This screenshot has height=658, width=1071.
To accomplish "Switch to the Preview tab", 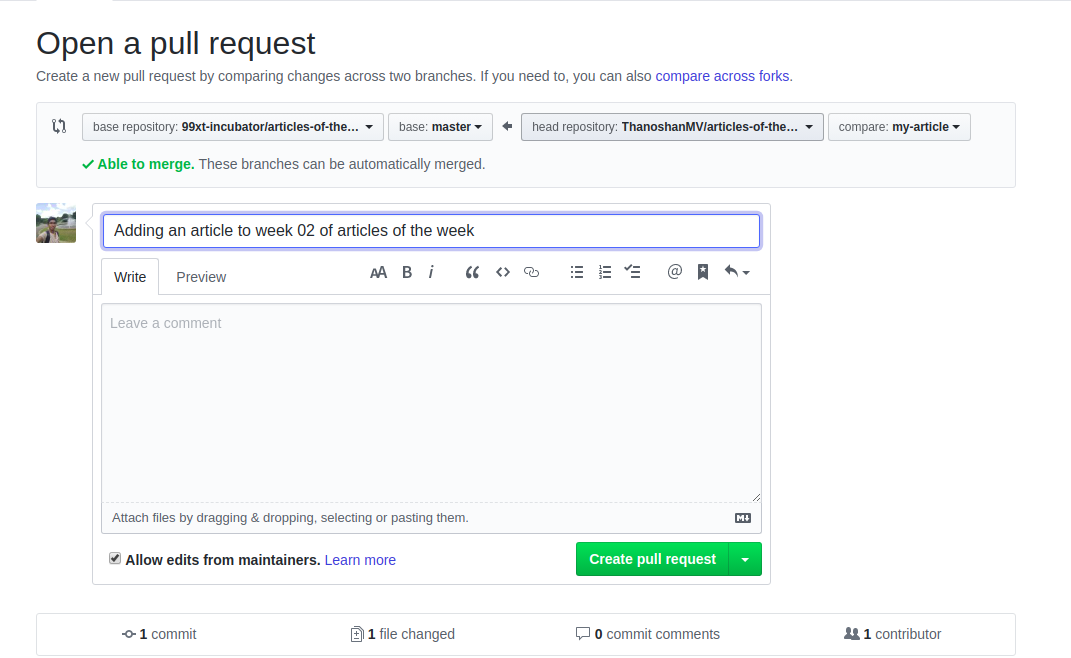I will (x=200, y=277).
